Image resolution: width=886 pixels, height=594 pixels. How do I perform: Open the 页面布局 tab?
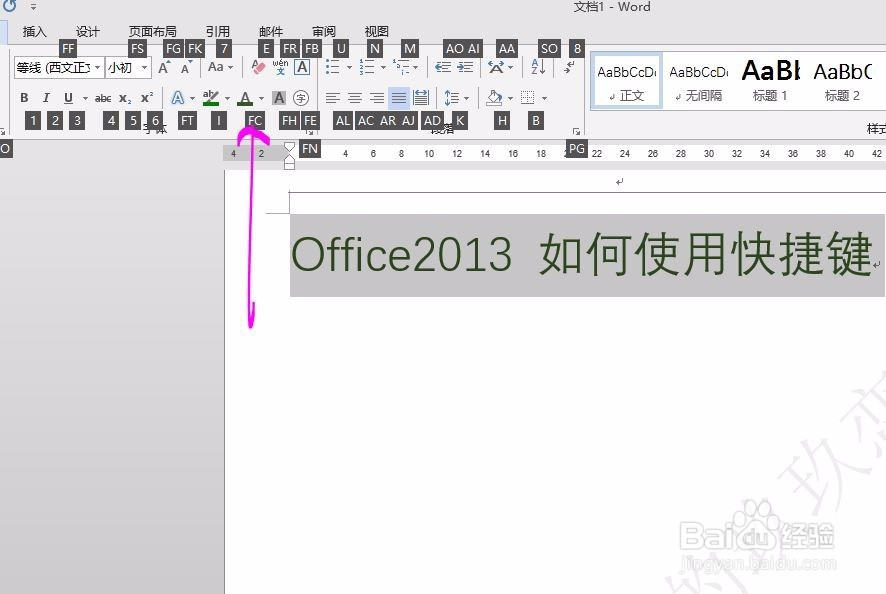pyautogui.click(x=153, y=32)
